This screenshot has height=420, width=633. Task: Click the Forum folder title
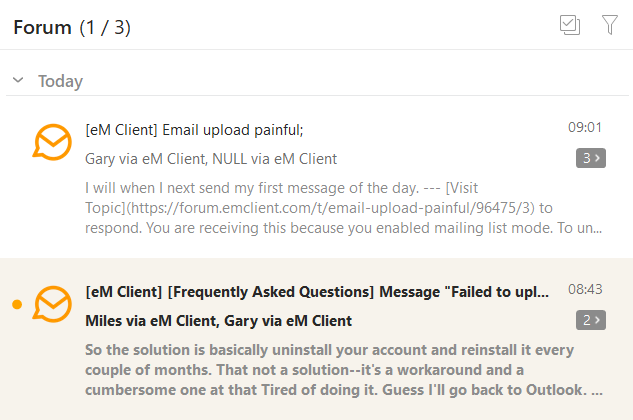click(x=42, y=27)
